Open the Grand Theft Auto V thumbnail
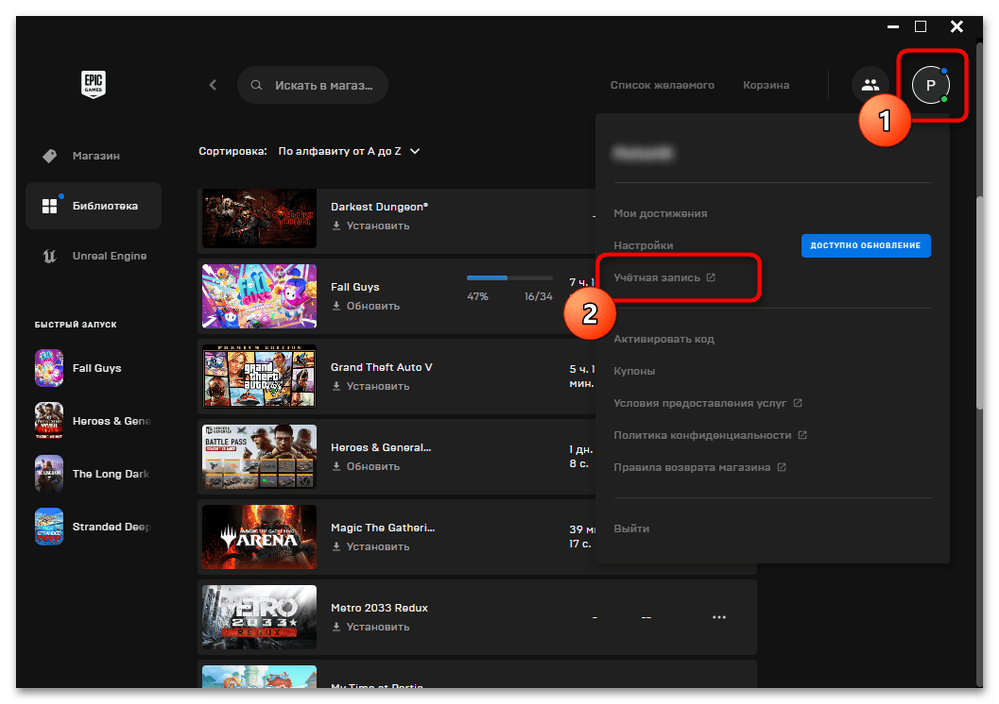This screenshot has height=704, width=999. tap(259, 377)
